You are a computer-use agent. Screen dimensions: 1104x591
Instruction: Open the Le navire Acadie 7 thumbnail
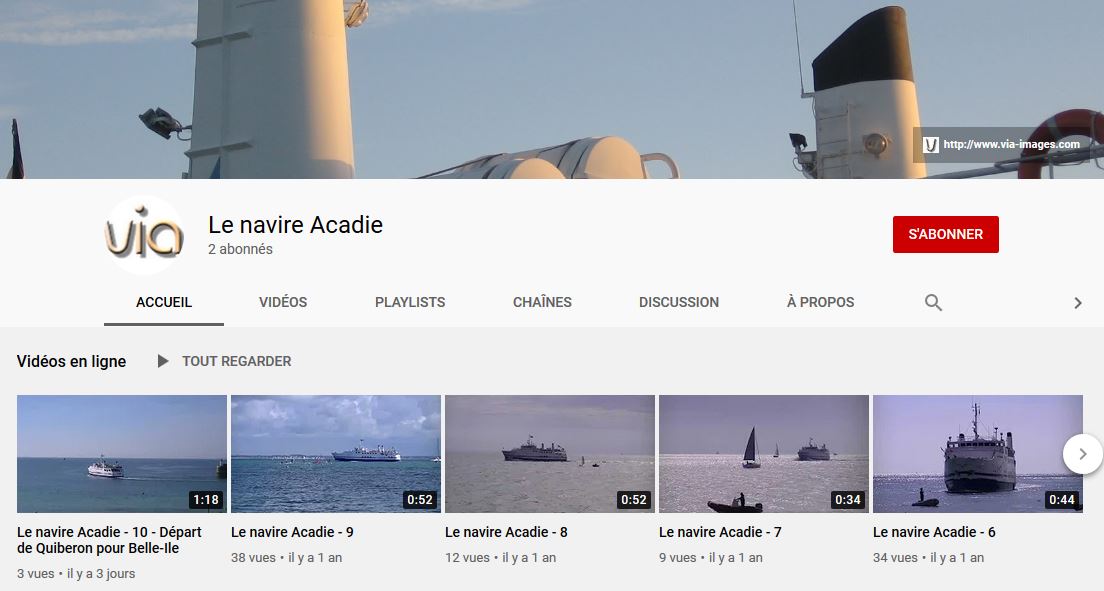click(x=764, y=454)
